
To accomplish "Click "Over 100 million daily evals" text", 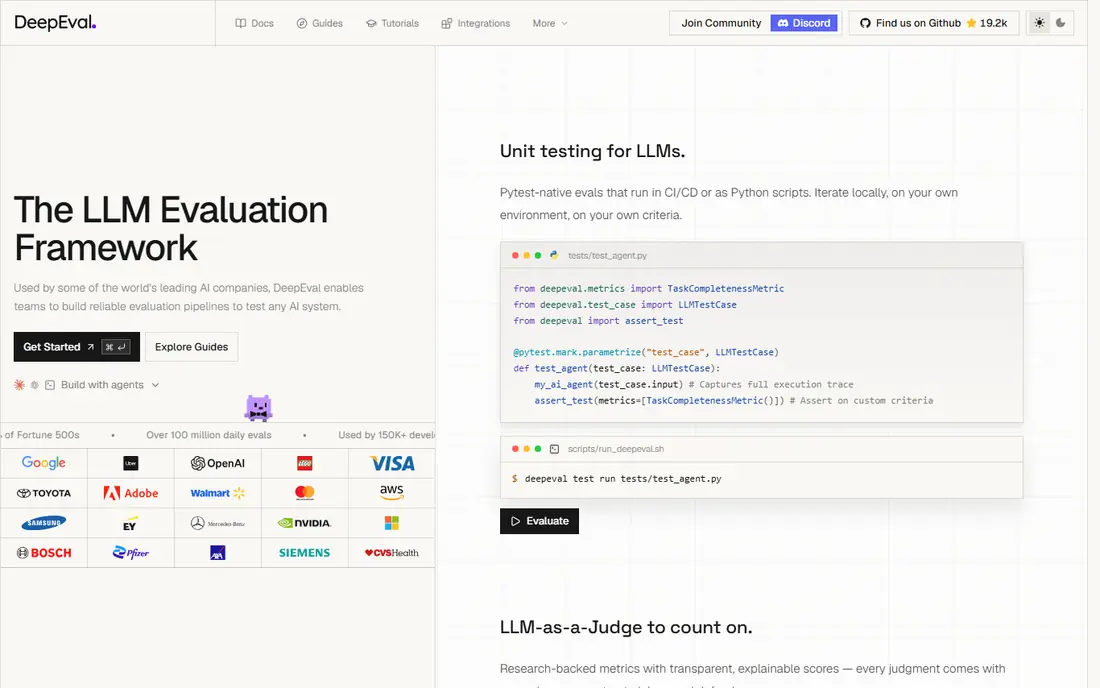I will click(x=209, y=435).
